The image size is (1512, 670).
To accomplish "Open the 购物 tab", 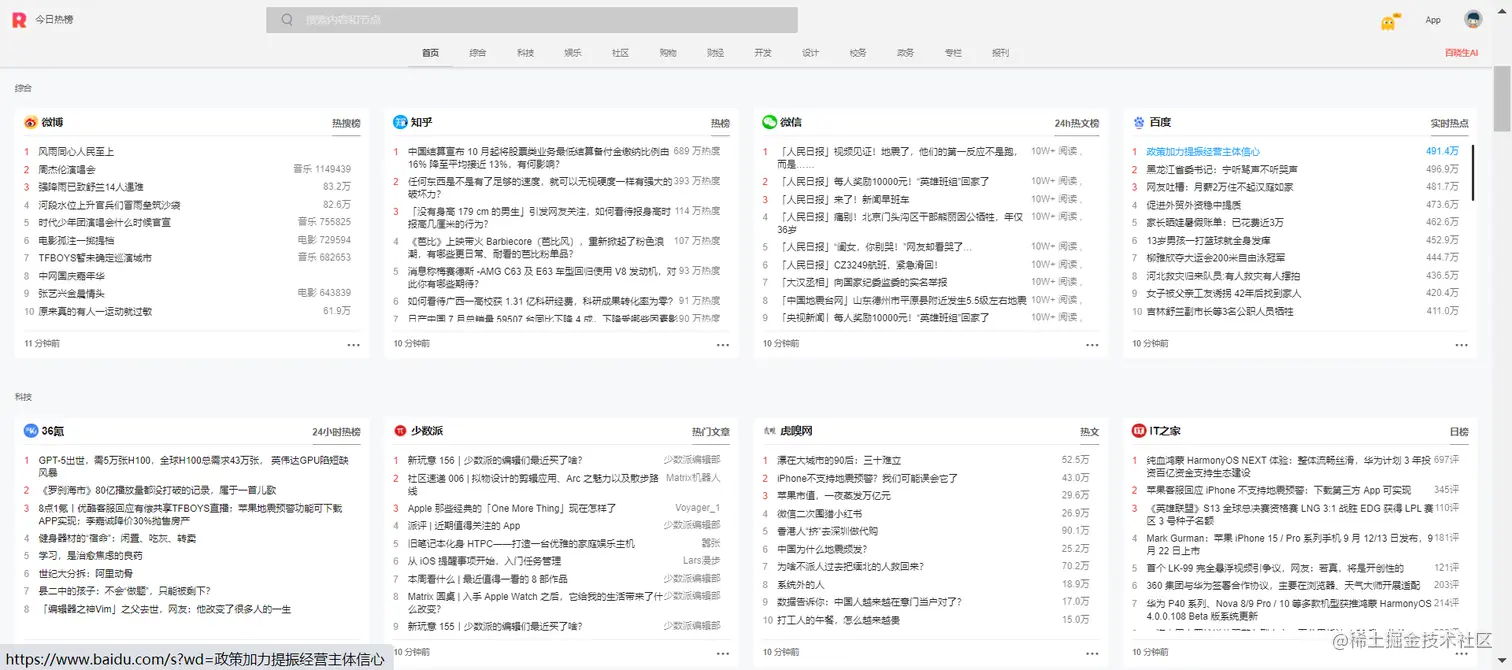I will coord(668,53).
